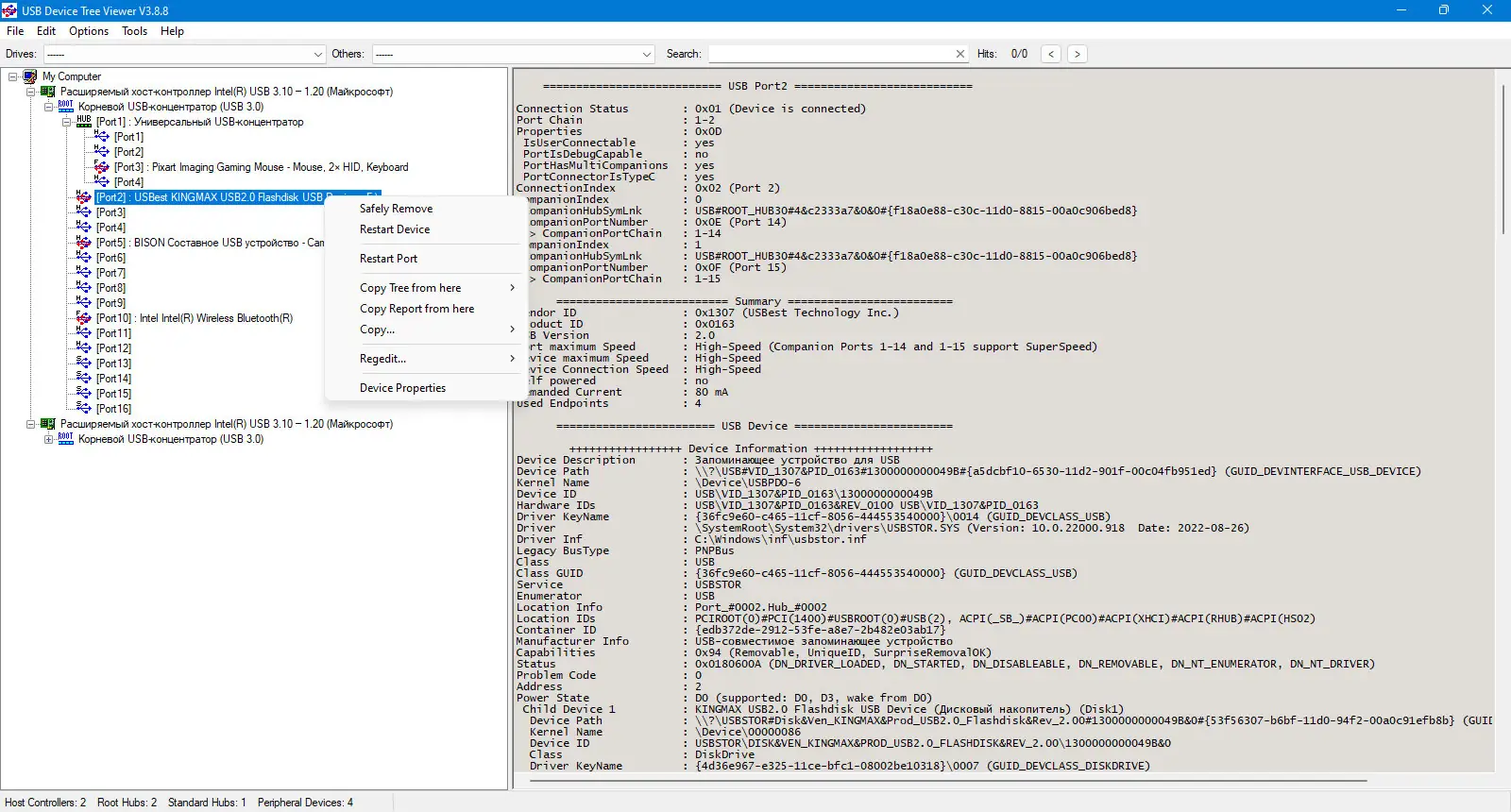Go to the next search hit
Screen dimensions: 1511x812
click(x=1077, y=54)
